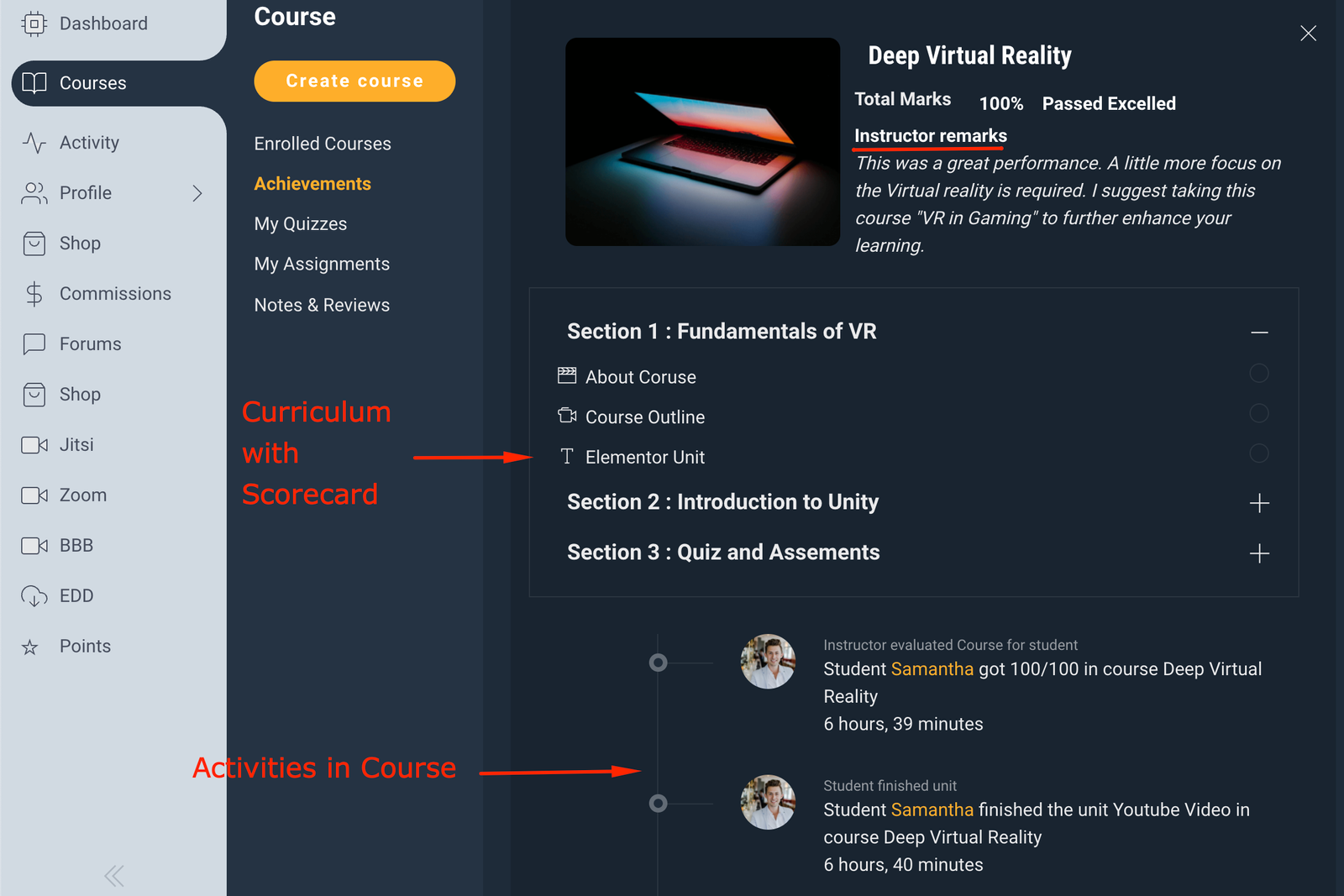Click the Zoom video camera icon
Screen dimensions: 1344x896
(x=34, y=495)
